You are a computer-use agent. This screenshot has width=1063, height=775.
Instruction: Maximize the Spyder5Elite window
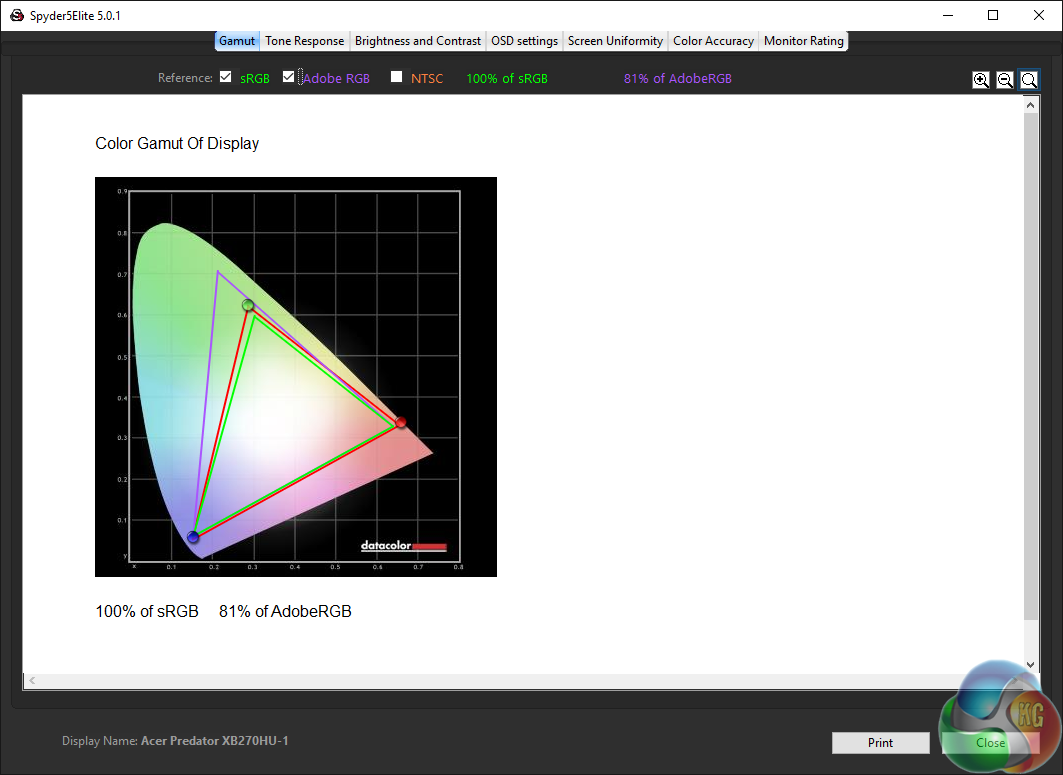[993, 15]
